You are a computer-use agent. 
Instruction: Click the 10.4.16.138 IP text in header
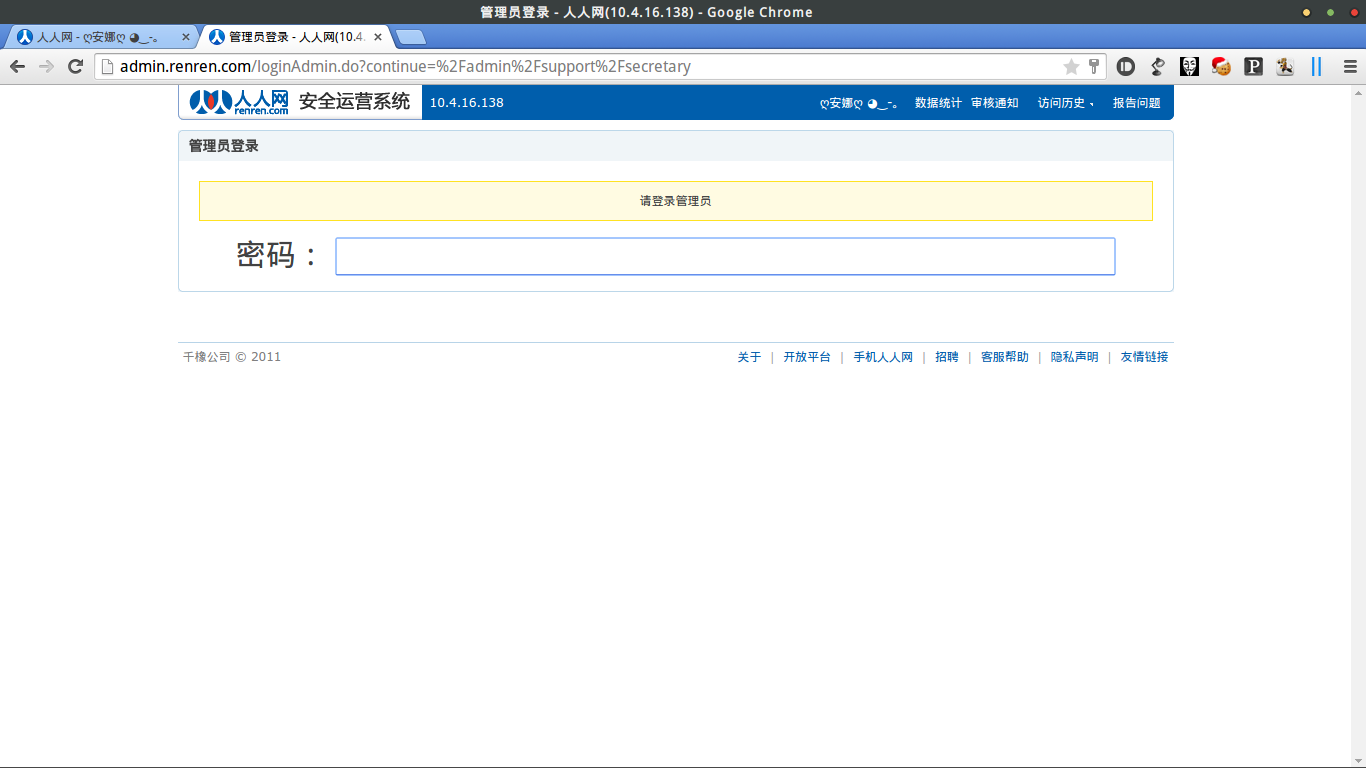pyautogui.click(x=467, y=103)
